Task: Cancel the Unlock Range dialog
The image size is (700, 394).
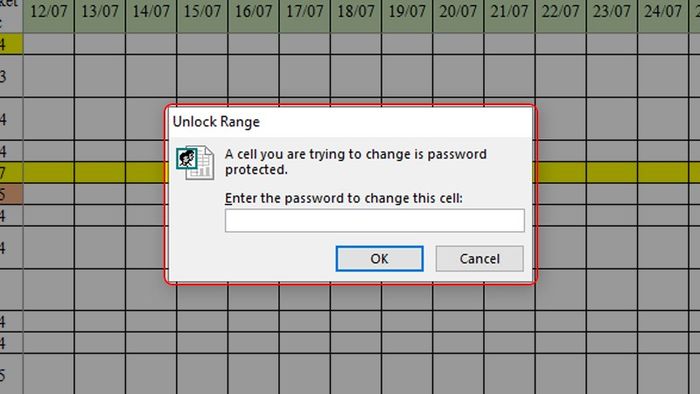Action: [479, 258]
